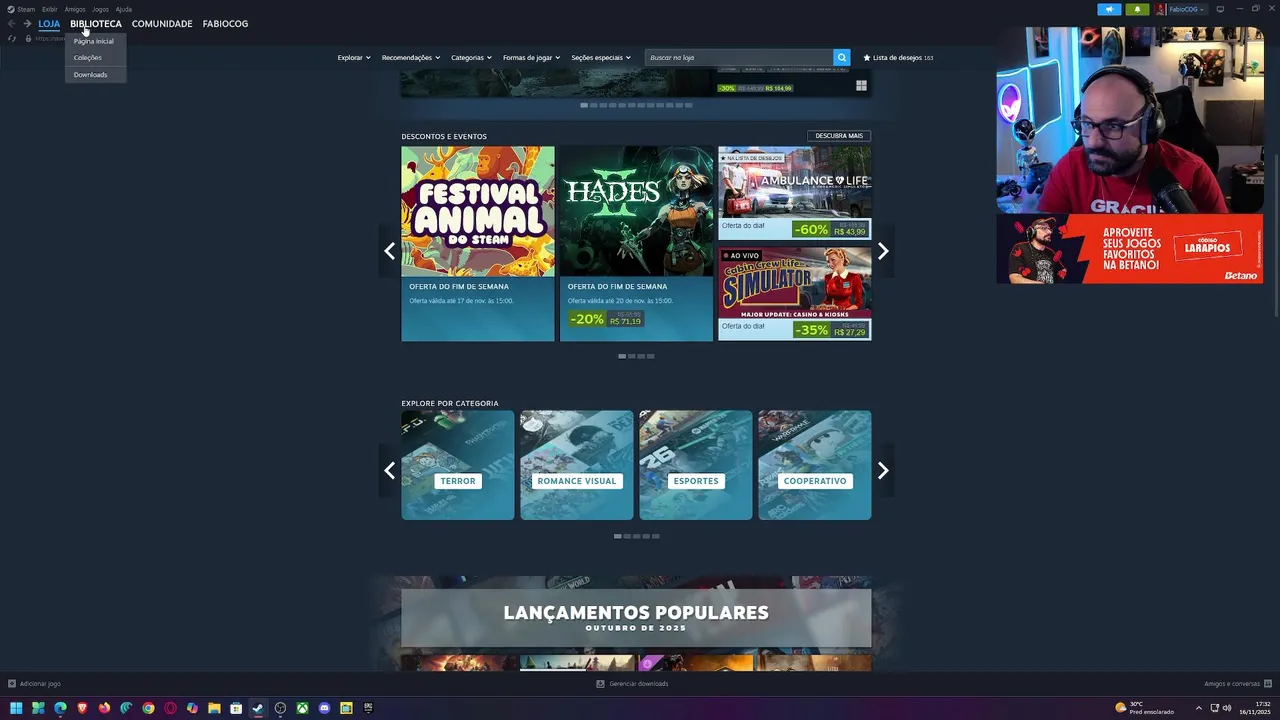Open the FabioCOG account dropdown
This screenshot has height=720, width=1280.
click(x=1186, y=9)
